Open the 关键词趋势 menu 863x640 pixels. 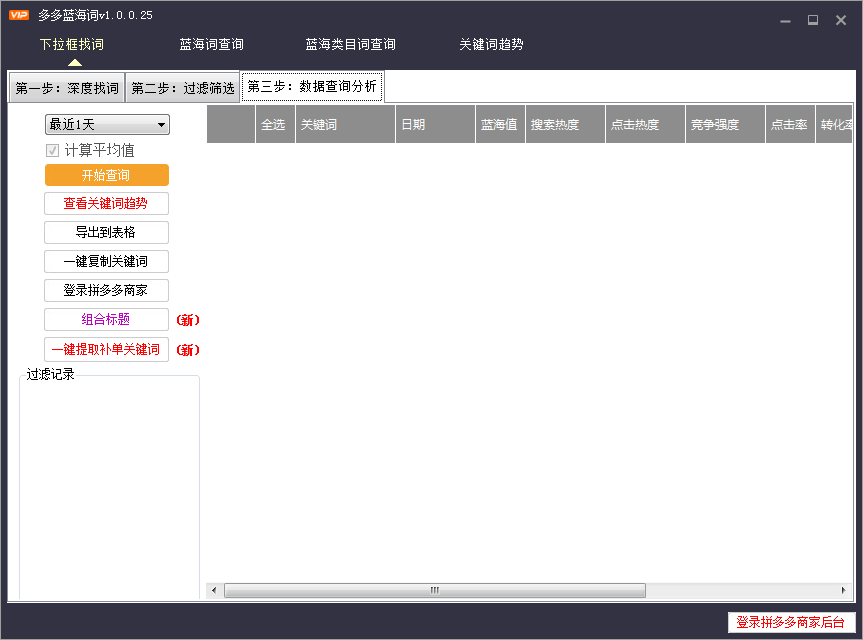(x=491, y=45)
